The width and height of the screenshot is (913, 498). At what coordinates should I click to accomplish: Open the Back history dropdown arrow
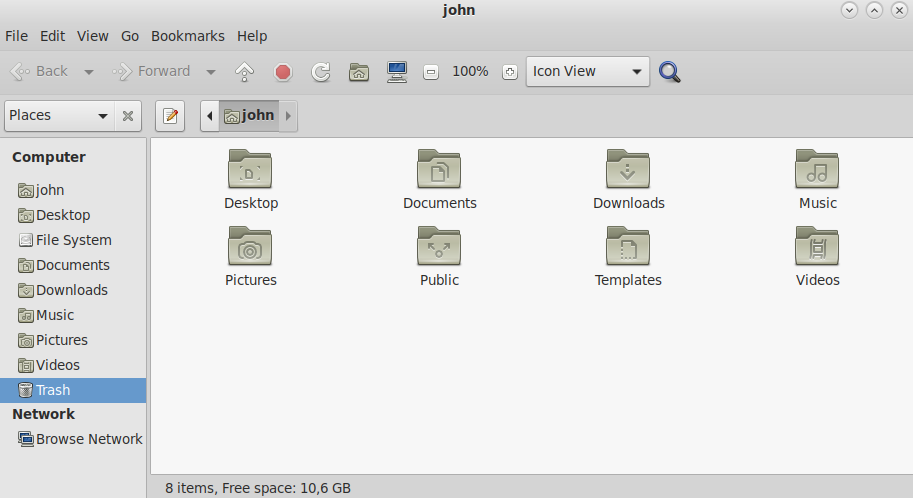coord(89,72)
